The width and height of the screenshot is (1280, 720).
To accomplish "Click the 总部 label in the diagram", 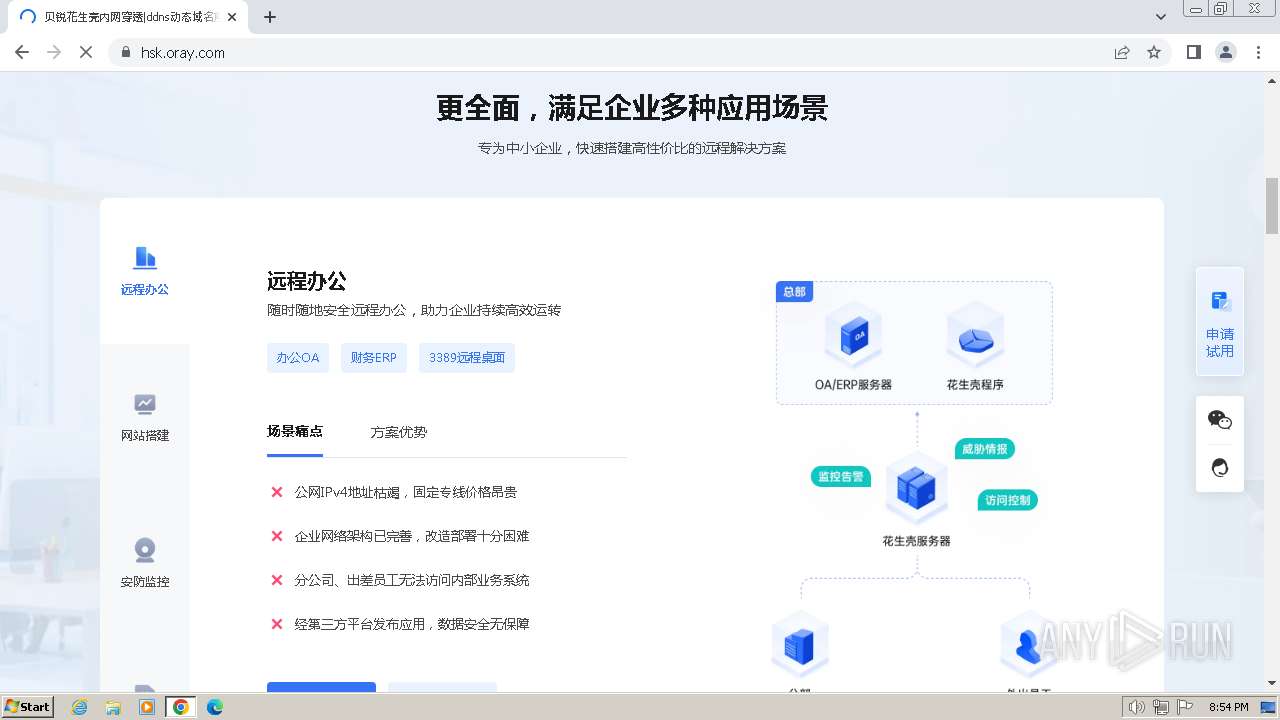I will (x=794, y=292).
